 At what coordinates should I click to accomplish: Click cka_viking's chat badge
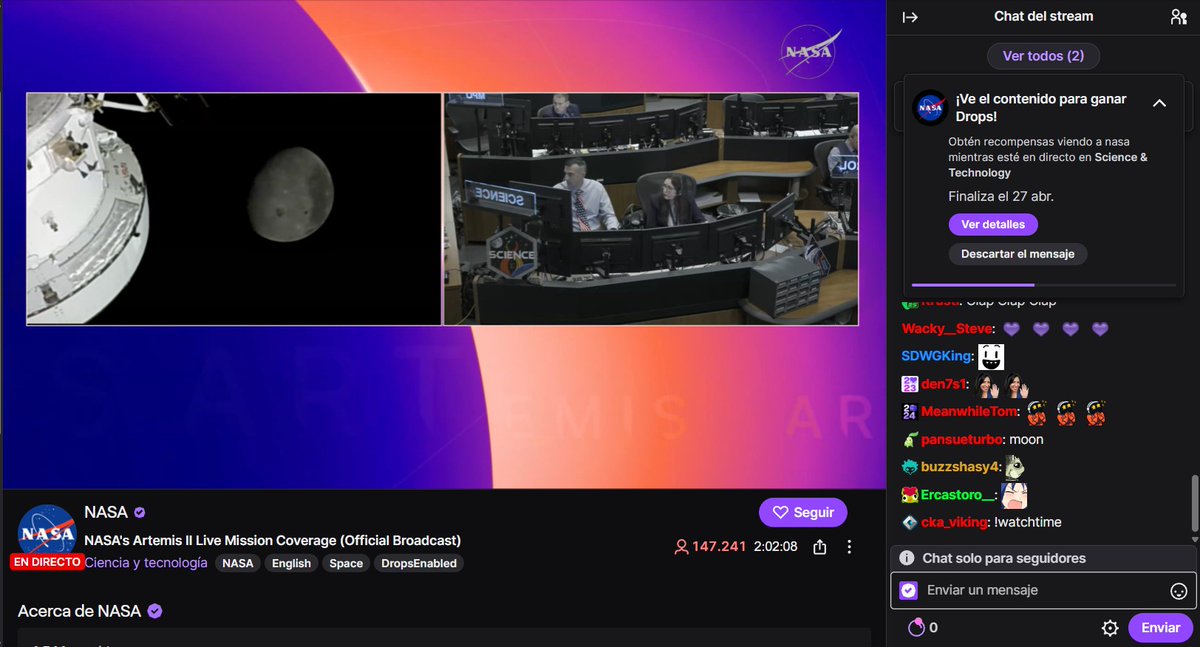910,522
